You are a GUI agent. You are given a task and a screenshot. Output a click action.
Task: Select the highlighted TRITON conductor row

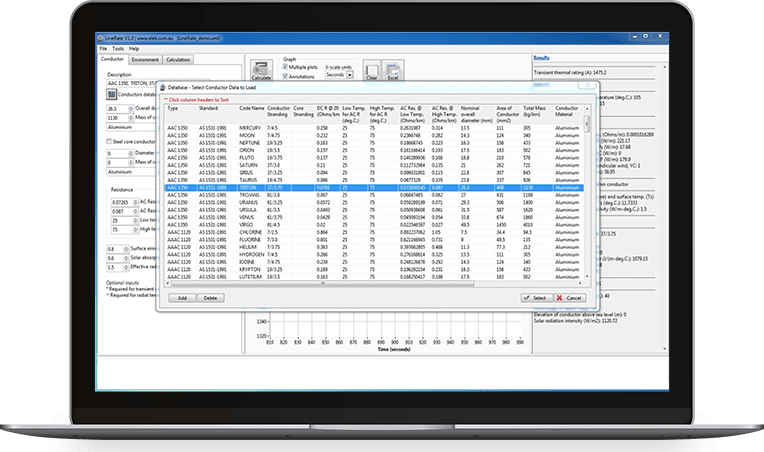click(374, 188)
